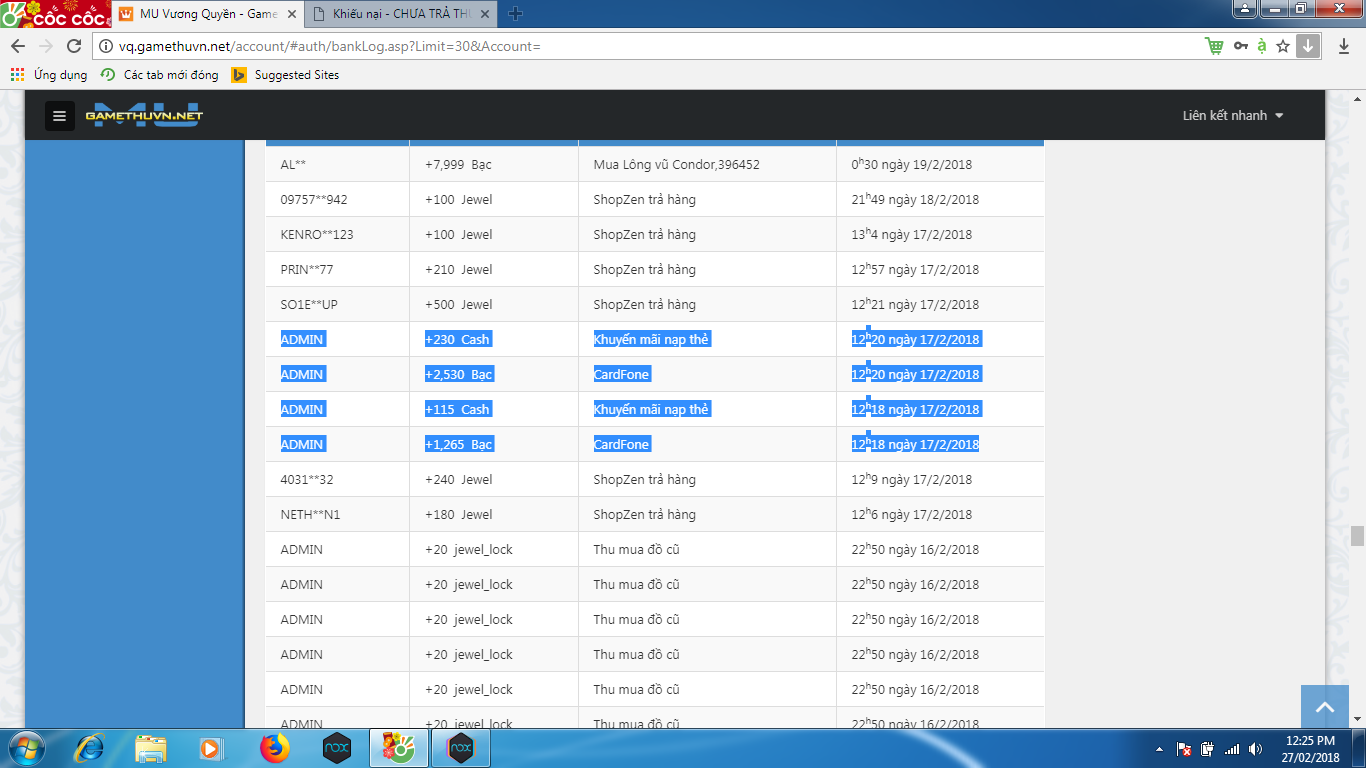Toggle the green Vietnamese typing icon
The height and width of the screenshot is (768, 1366).
point(1262,46)
